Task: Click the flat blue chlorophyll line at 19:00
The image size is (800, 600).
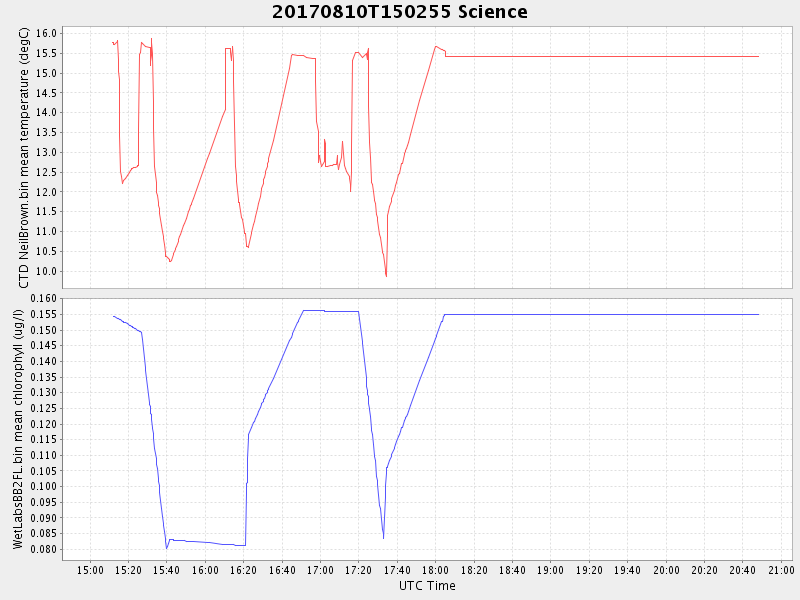Action: click(551, 314)
